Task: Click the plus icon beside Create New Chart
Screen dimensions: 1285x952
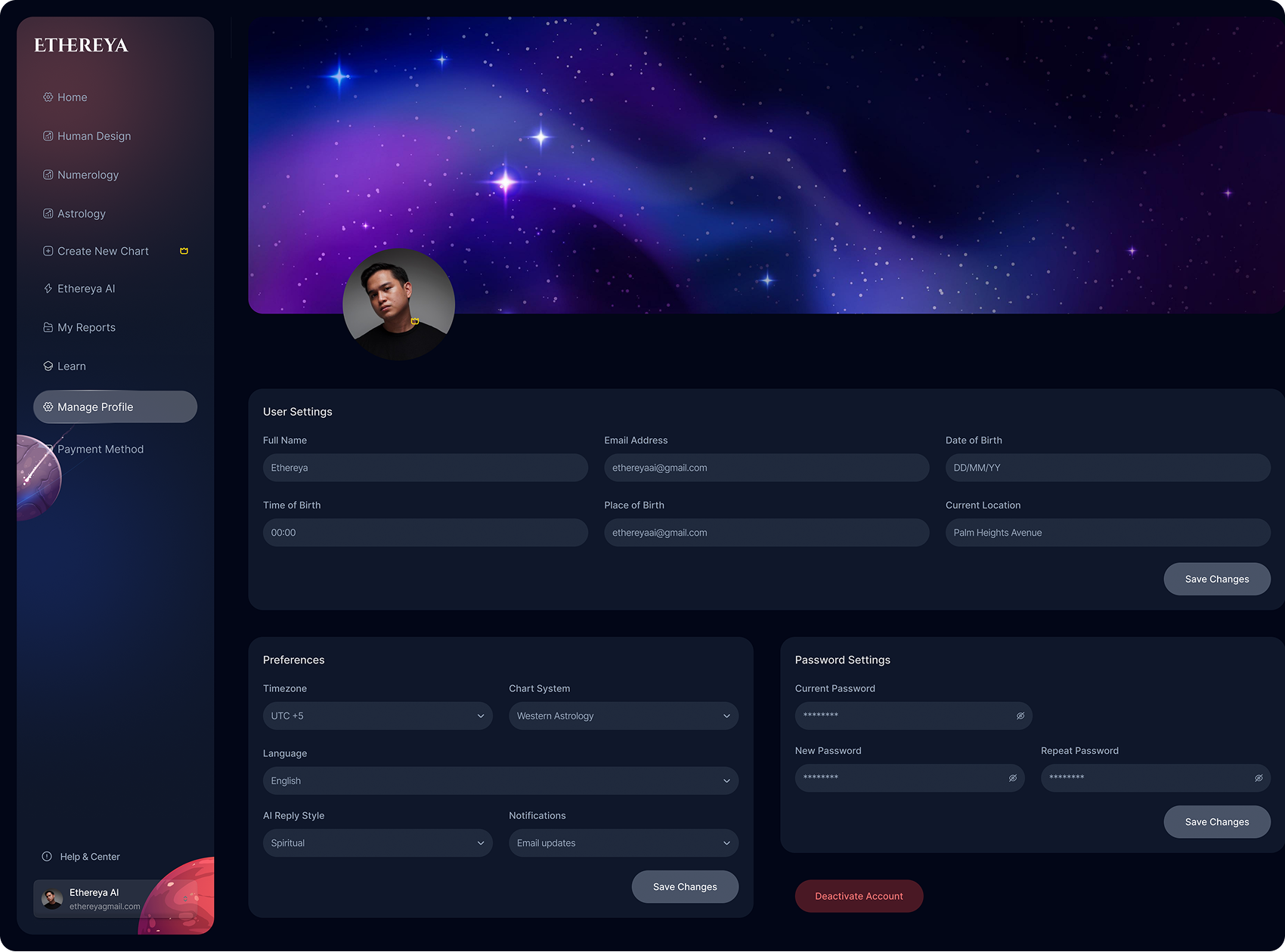Action: point(48,251)
